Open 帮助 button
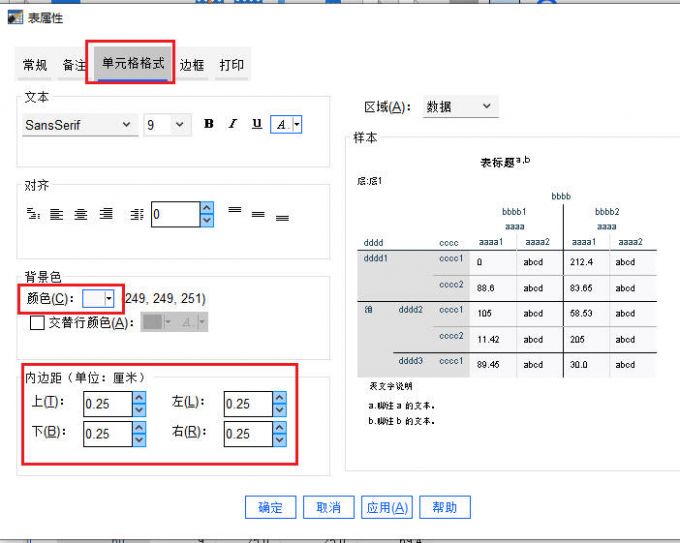The width and height of the screenshot is (680, 543). tap(445, 507)
